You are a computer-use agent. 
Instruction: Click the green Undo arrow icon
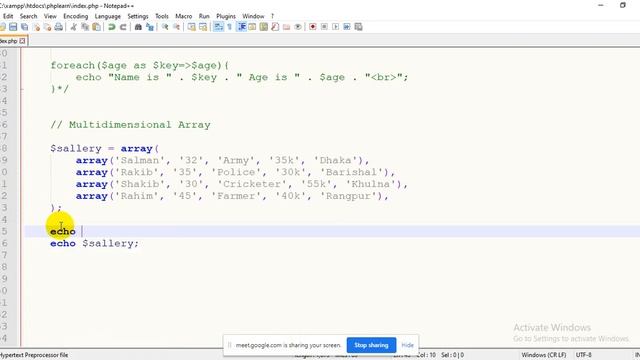[x=111, y=27]
